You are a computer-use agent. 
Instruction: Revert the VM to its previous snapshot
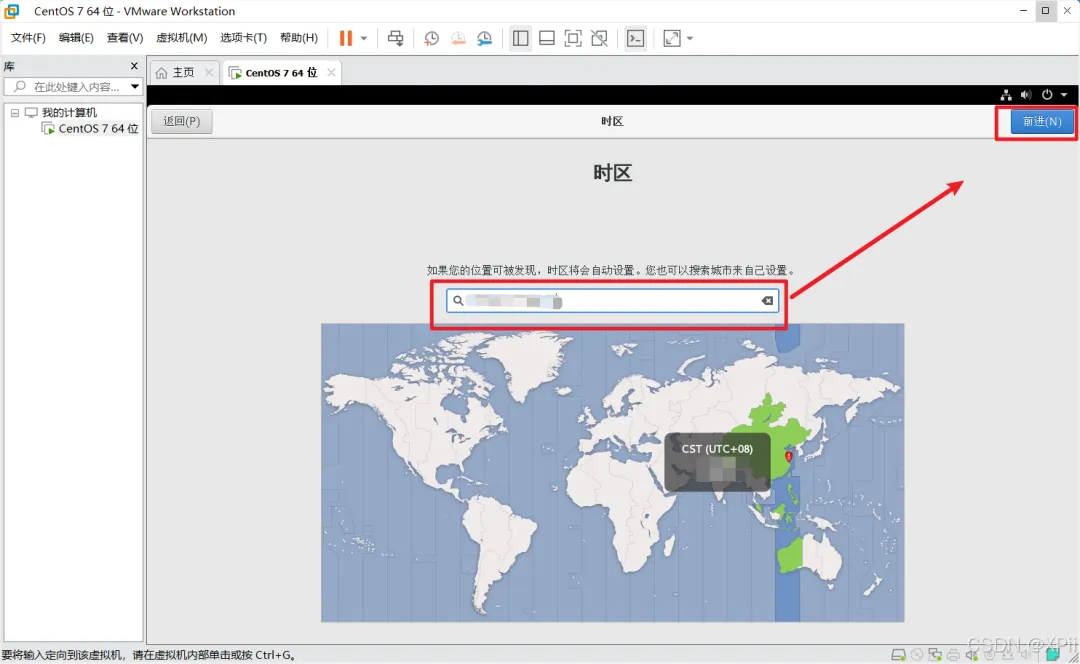pyautogui.click(x=458, y=39)
